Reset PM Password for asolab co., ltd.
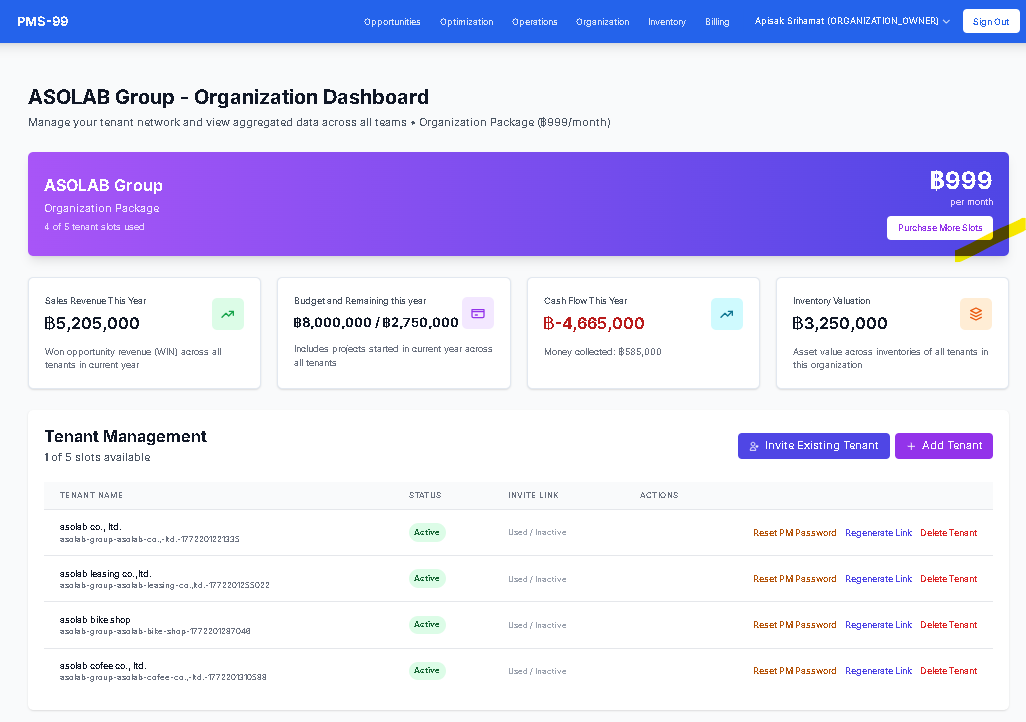 pyautogui.click(x=794, y=532)
